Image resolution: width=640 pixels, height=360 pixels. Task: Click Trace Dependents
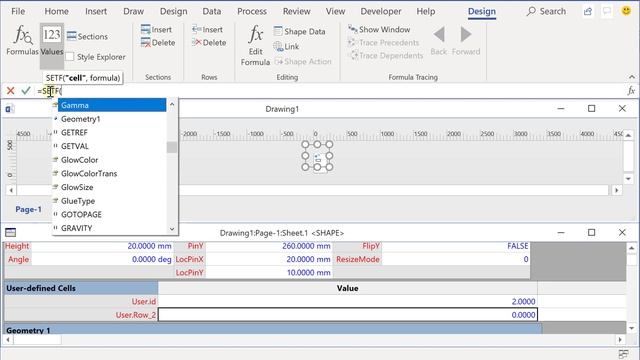[385, 56]
